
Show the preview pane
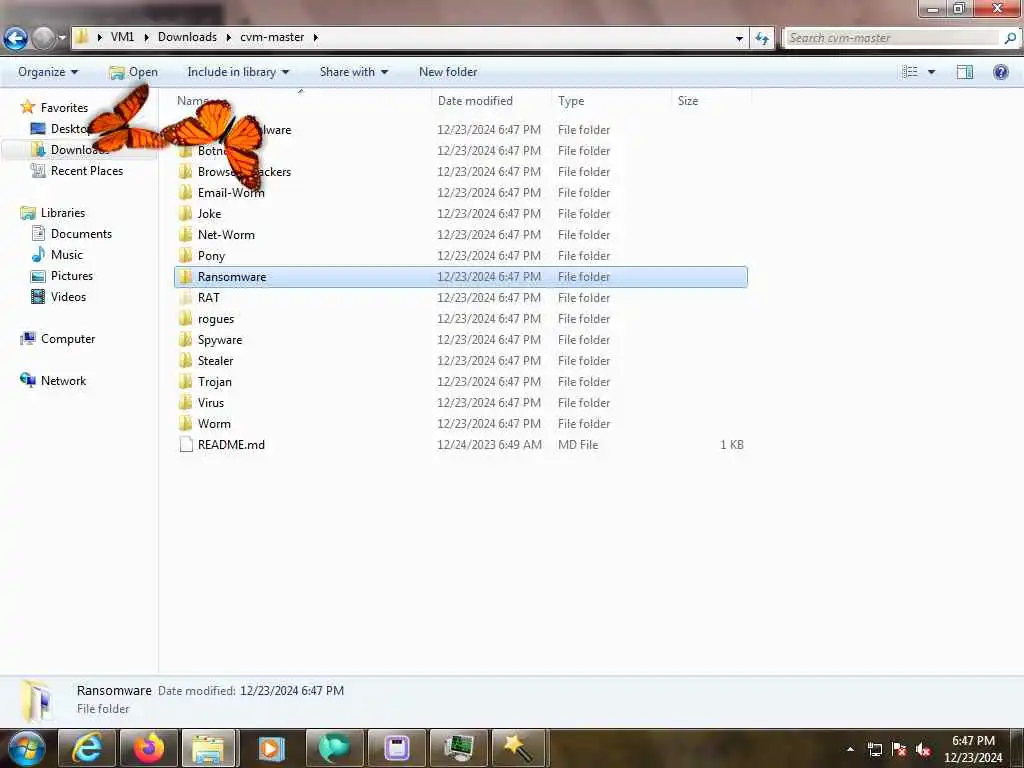tap(965, 72)
